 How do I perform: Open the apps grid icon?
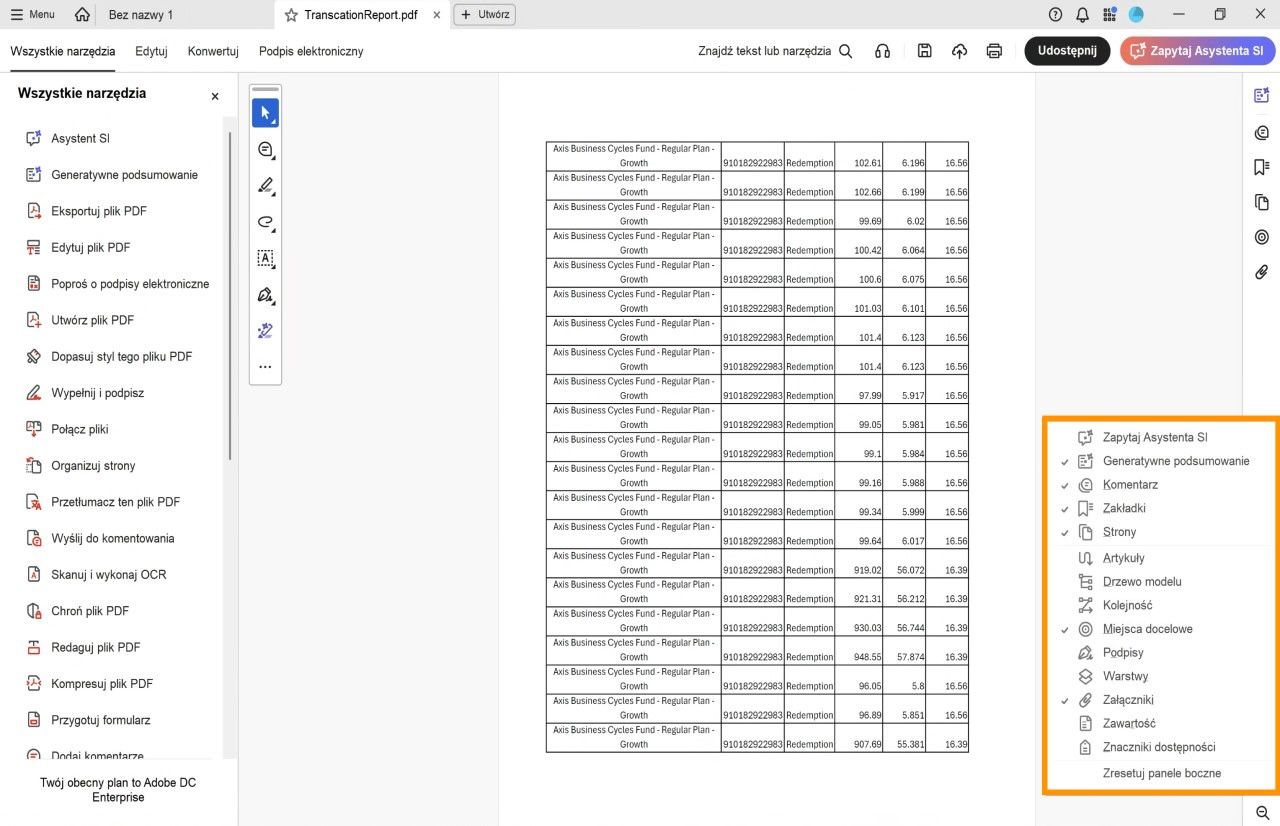(1110, 15)
